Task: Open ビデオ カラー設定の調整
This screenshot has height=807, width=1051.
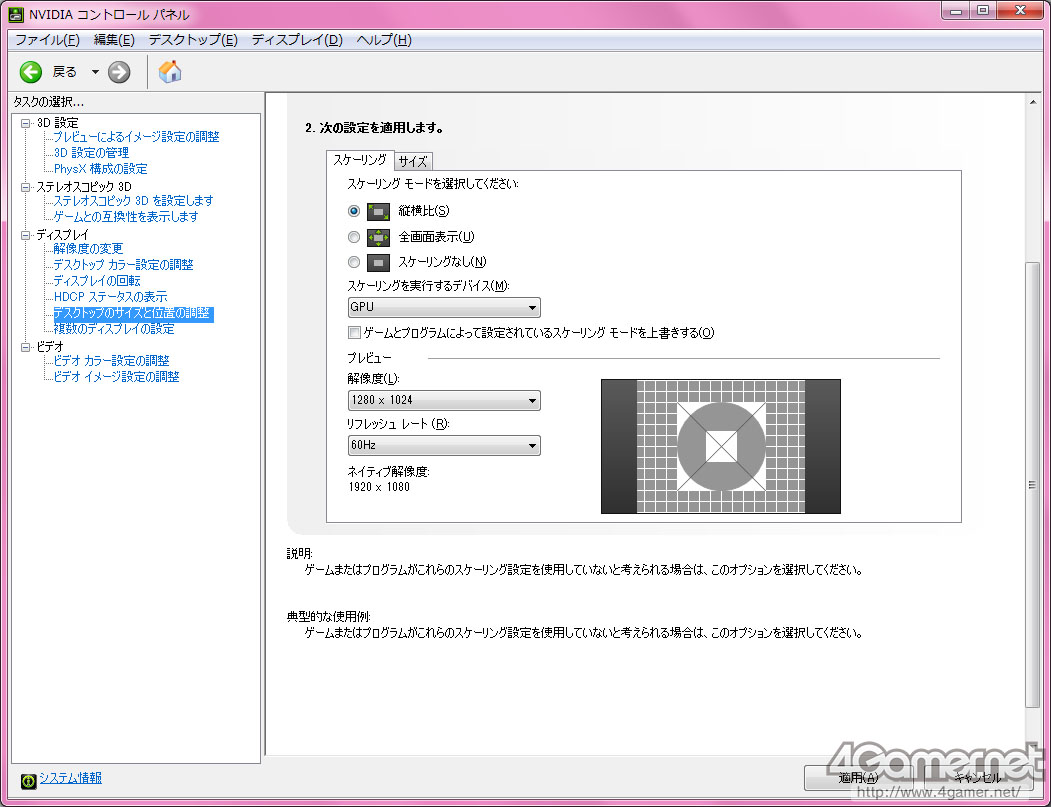Action: point(111,361)
